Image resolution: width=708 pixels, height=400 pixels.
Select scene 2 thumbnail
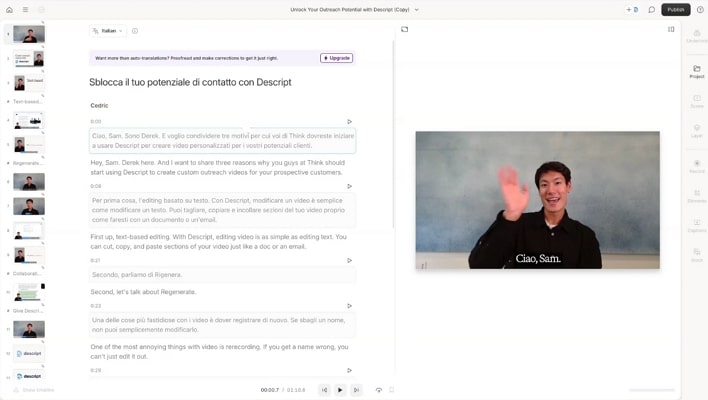pos(29,59)
